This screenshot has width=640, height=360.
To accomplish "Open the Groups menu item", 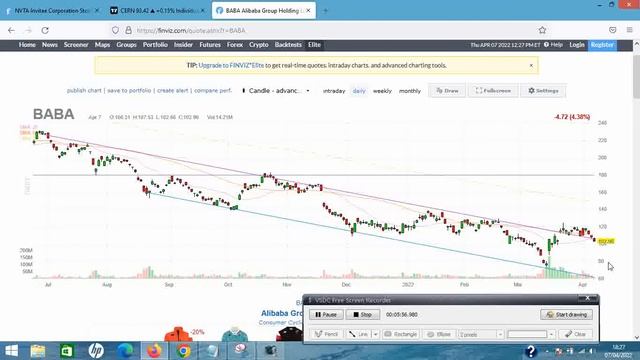I will coord(127,45).
